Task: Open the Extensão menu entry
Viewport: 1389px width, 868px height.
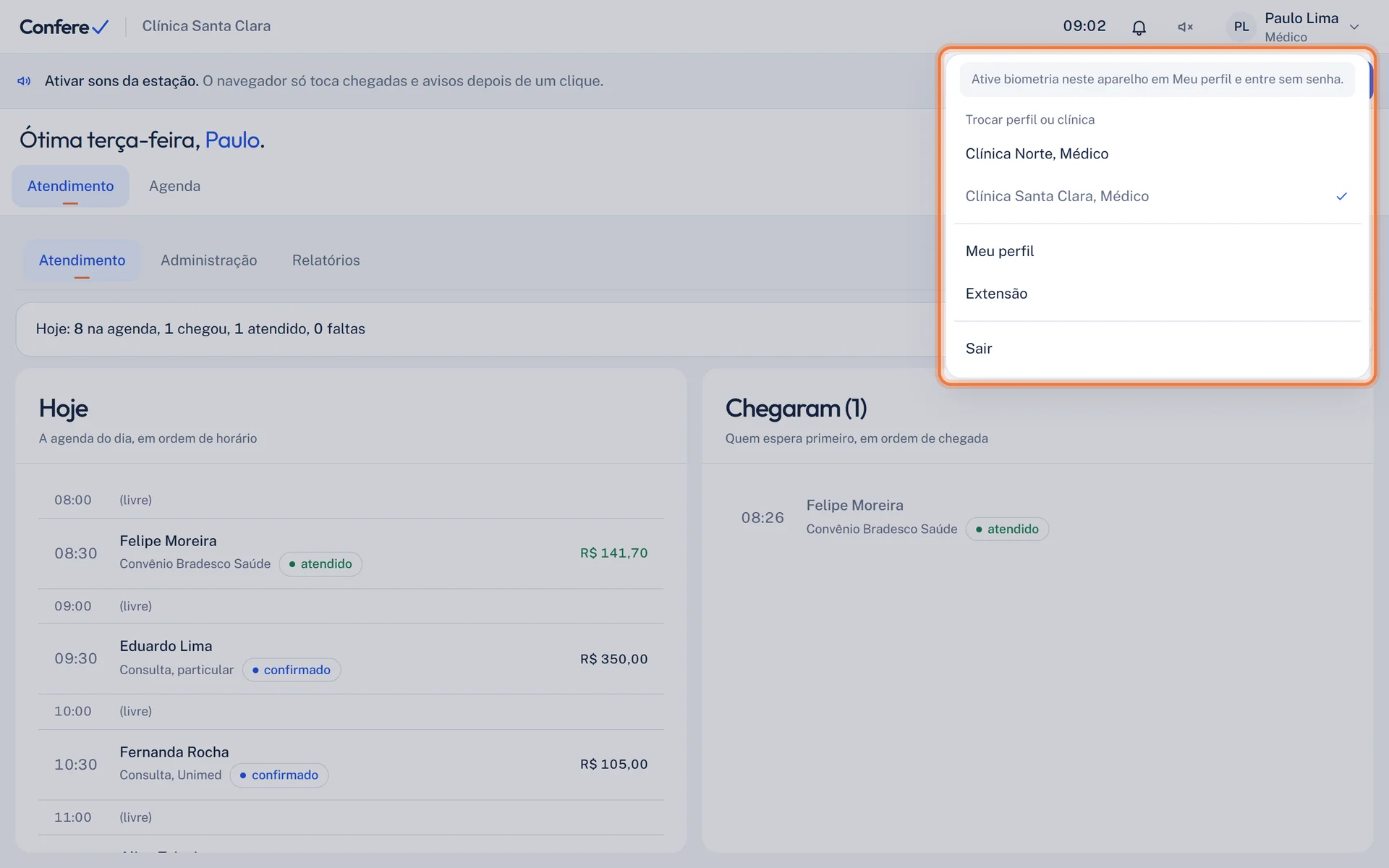Action: 1157,294
